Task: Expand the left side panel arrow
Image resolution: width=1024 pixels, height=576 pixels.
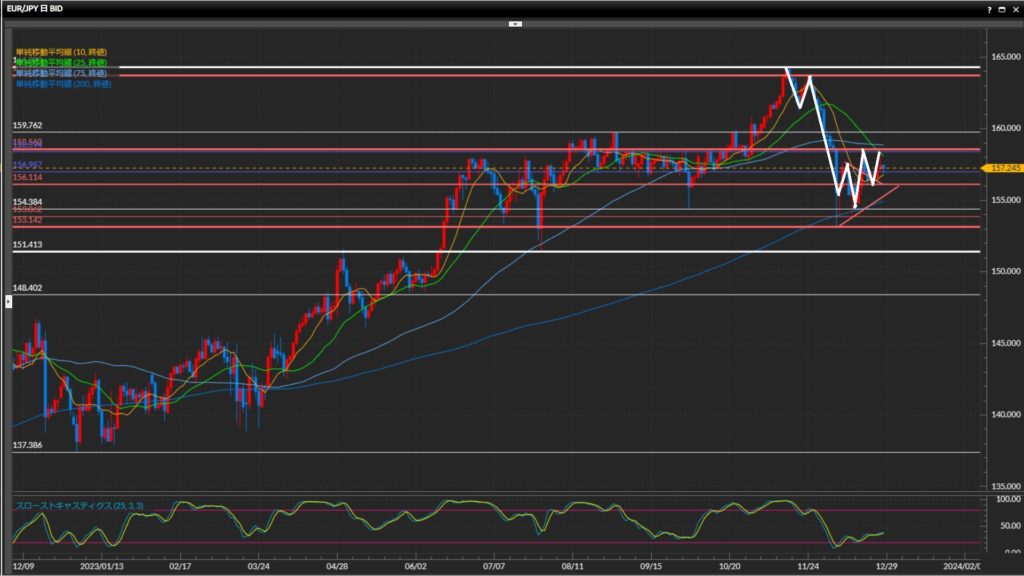Action: (x=8, y=300)
